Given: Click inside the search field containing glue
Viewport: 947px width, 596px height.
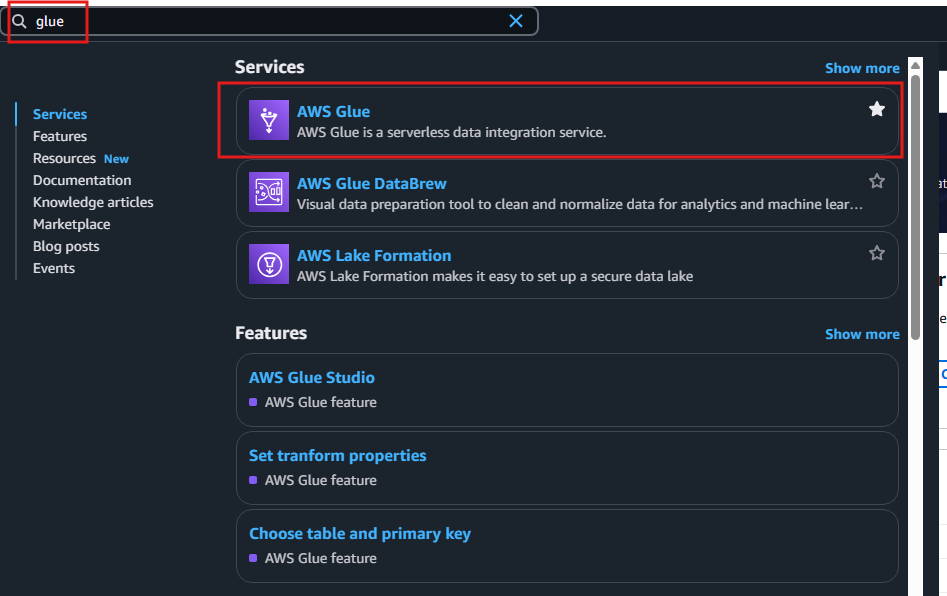Looking at the screenshot, I should tap(269, 22).
